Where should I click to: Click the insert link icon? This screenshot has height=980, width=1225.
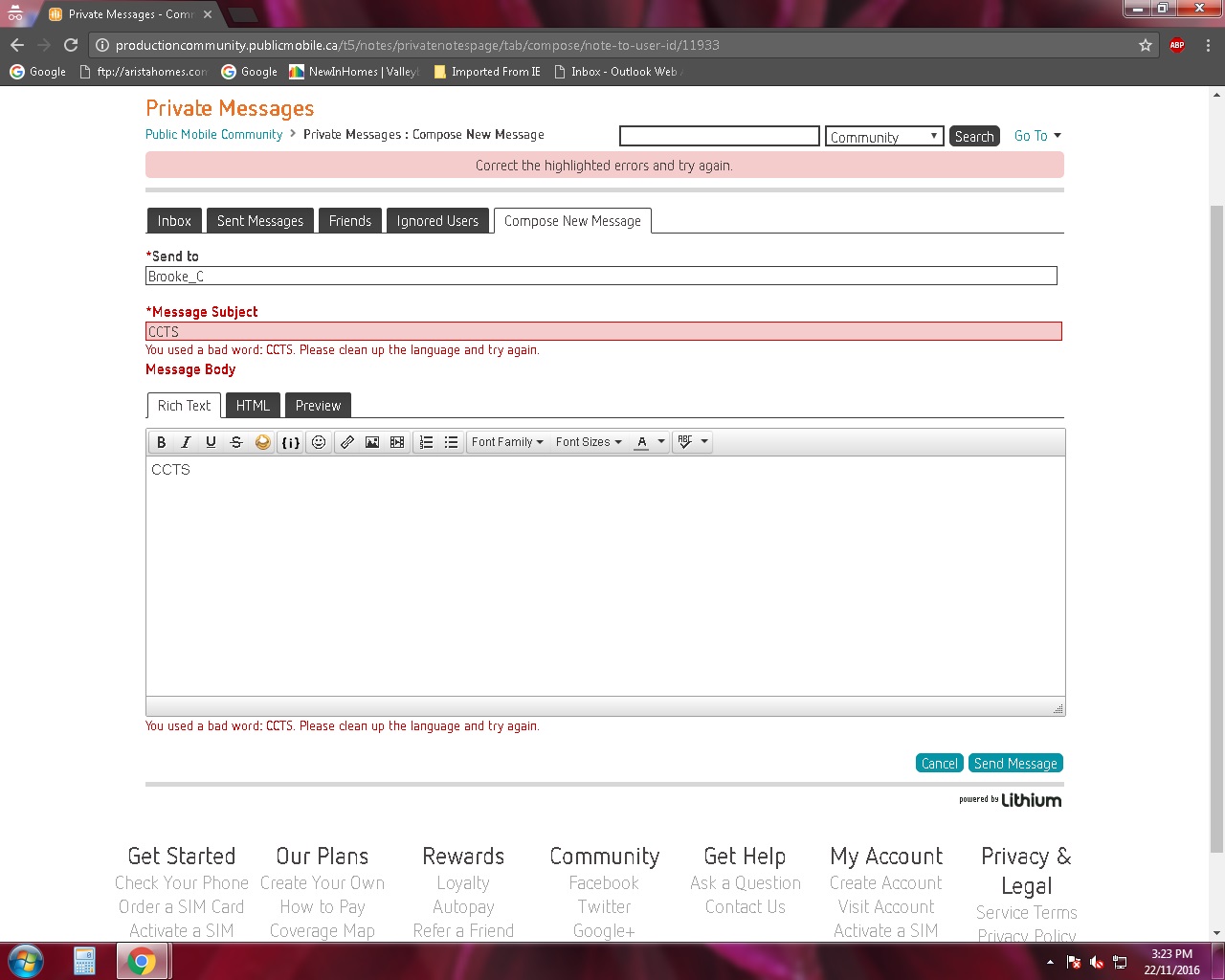347,442
